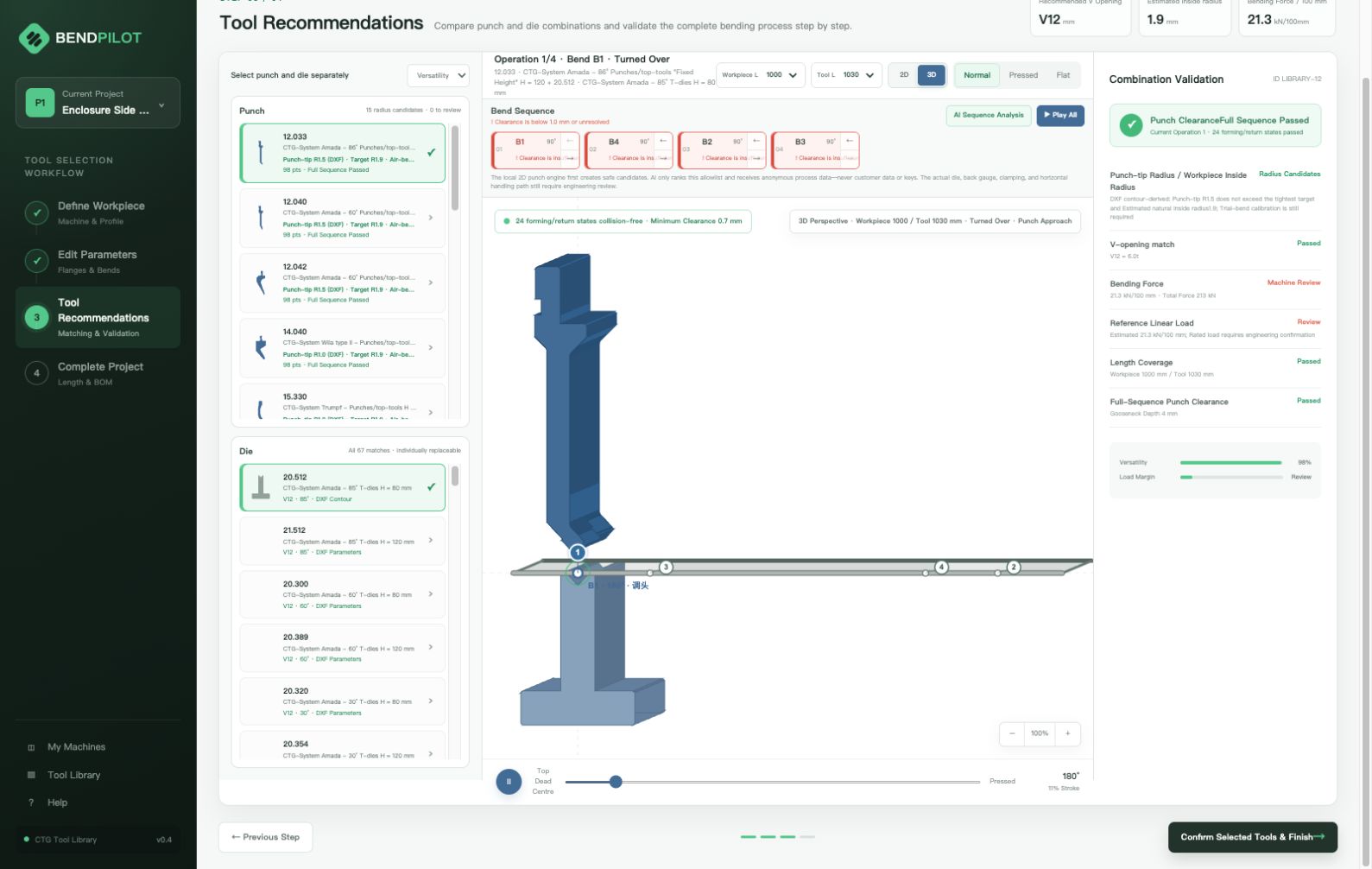
Task: Switch view to 3D
Action: click(932, 75)
